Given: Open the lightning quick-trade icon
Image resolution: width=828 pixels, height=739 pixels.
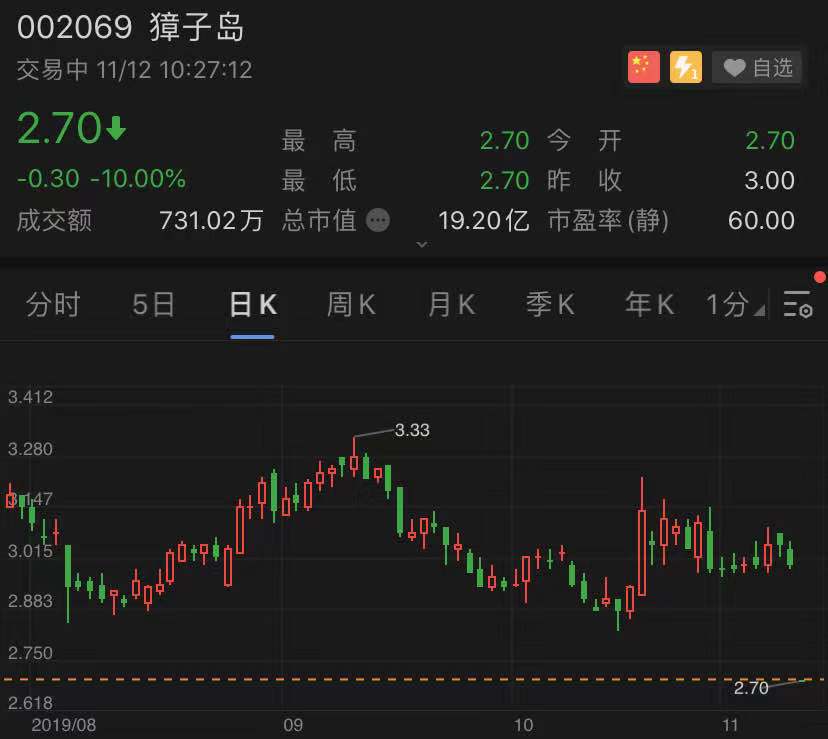Looking at the screenshot, I should point(686,66).
